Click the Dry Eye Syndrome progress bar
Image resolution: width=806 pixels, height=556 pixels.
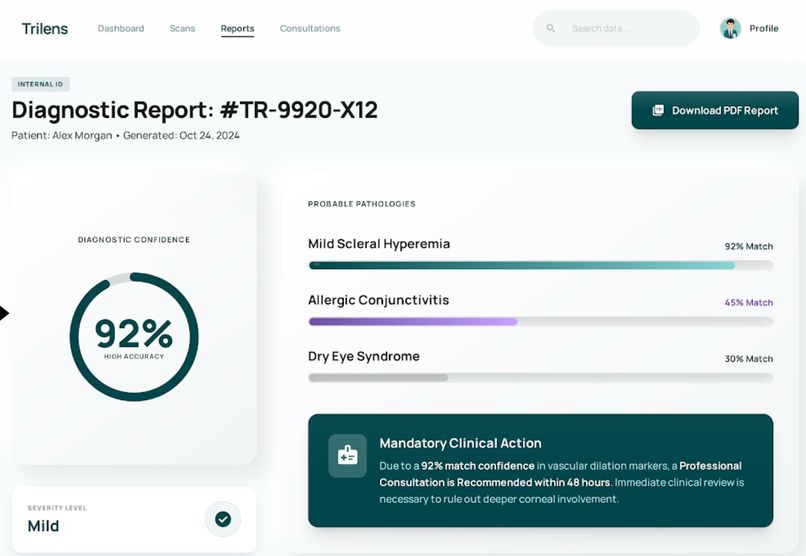[x=541, y=378]
